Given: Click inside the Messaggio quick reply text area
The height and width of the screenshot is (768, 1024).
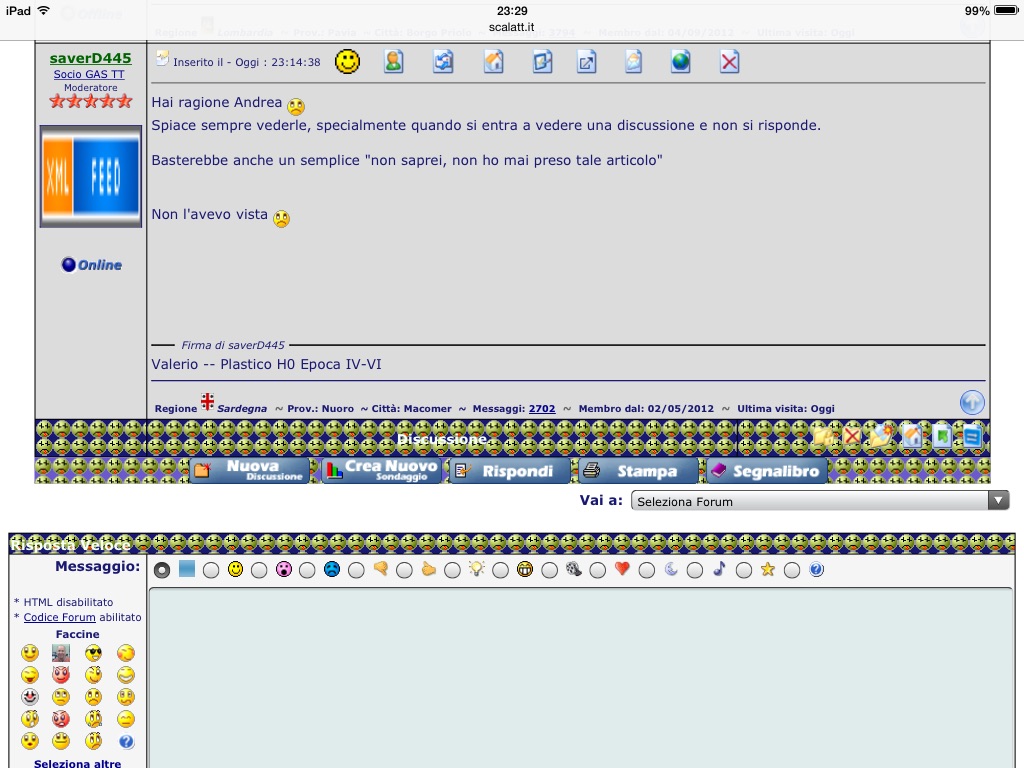Looking at the screenshot, I should pyautogui.click(x=581, y=678).
